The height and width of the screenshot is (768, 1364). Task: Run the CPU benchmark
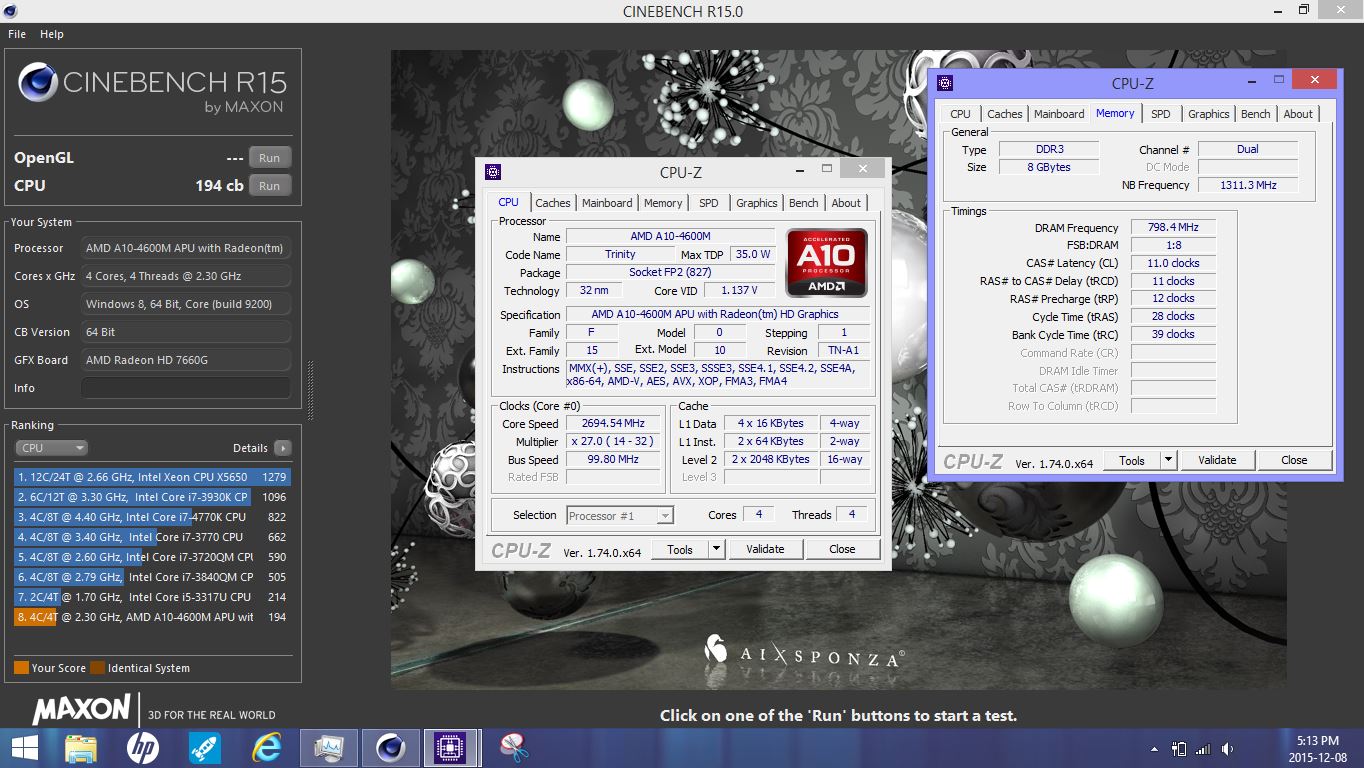(x=270, y=186)
